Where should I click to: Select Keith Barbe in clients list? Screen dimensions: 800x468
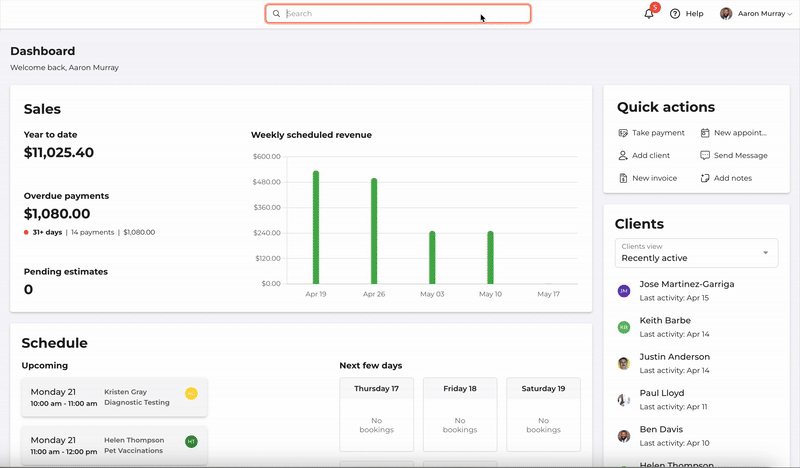coord(665,327)
